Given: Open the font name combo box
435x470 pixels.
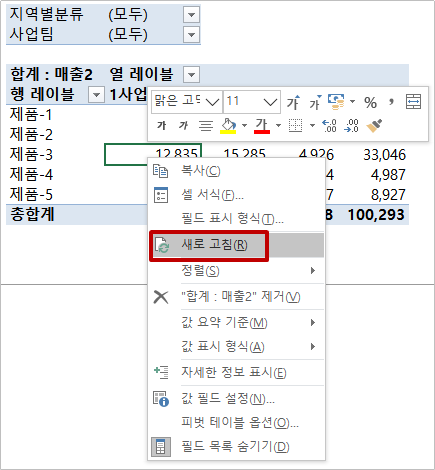Looking at the screenshot, I should (187, 101).
